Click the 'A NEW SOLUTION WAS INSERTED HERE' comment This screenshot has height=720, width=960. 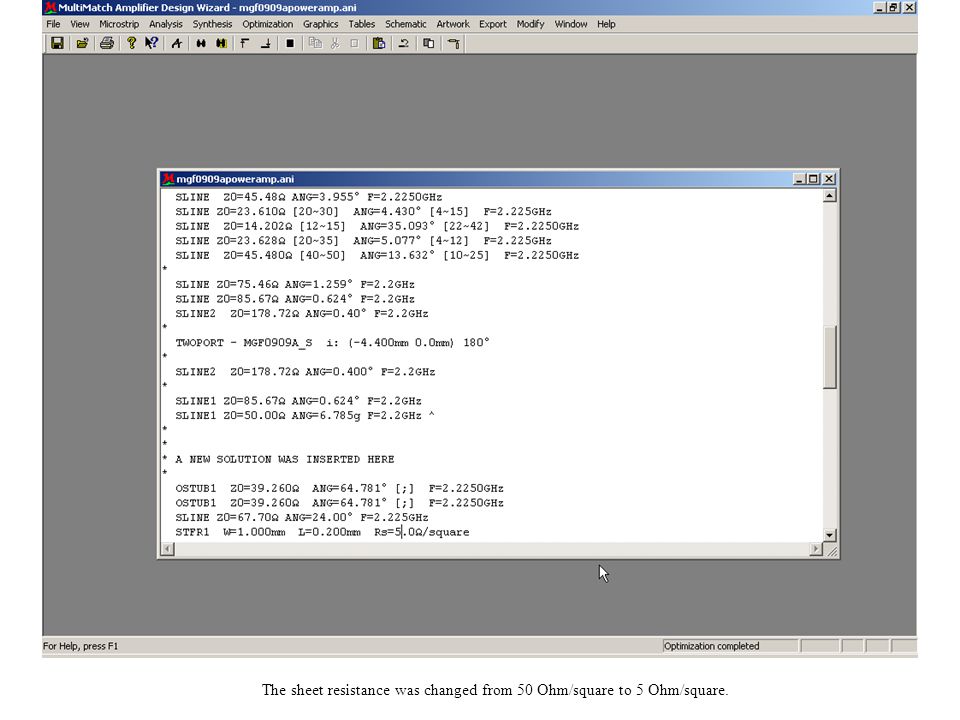coord(285,459)
